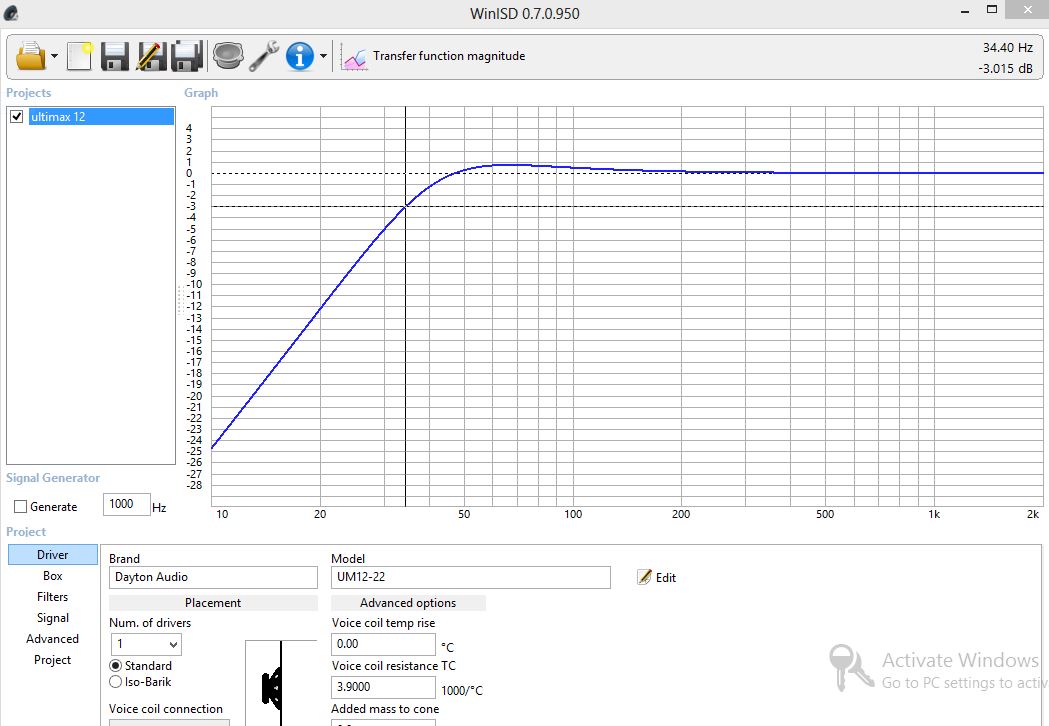Viewport: 1049px width, 726px height.
Task: Expand the open-folder dropdown arrow
Action: click(54, 56)
